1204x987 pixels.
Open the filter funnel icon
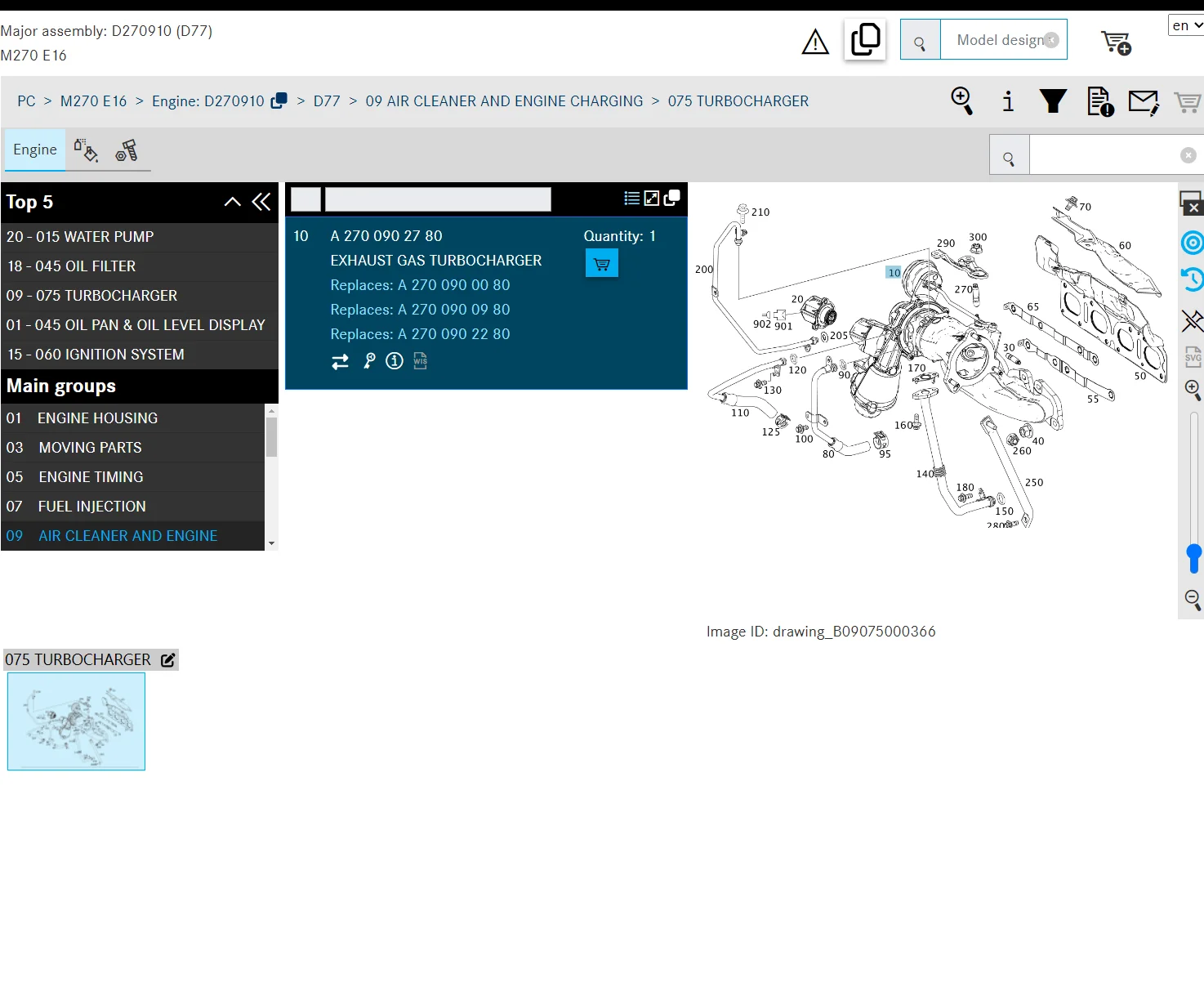click(x=1053, y=101)
